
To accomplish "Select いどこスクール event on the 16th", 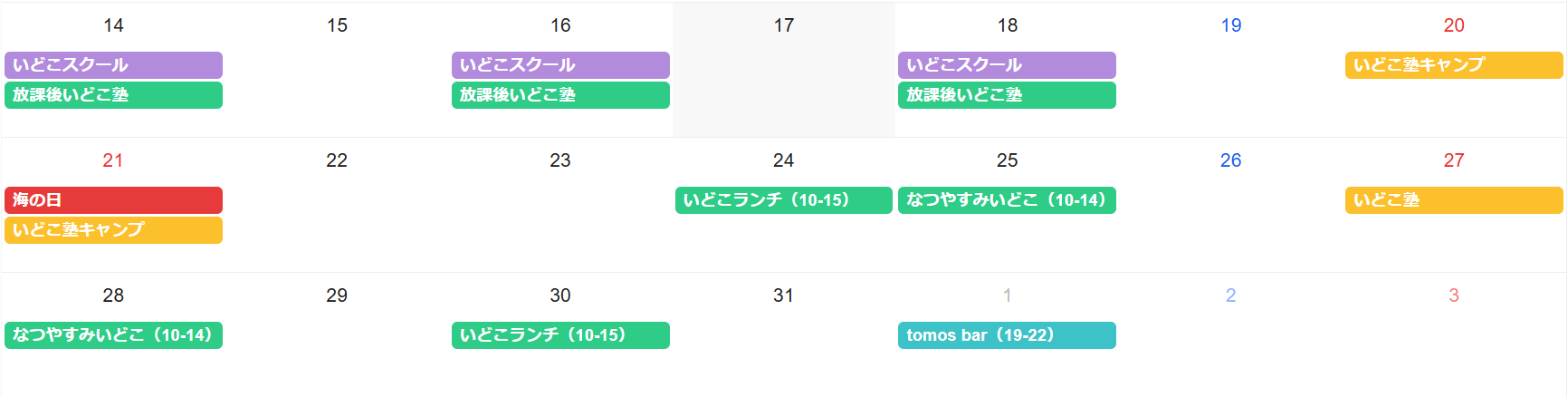I will coord(560,65).
